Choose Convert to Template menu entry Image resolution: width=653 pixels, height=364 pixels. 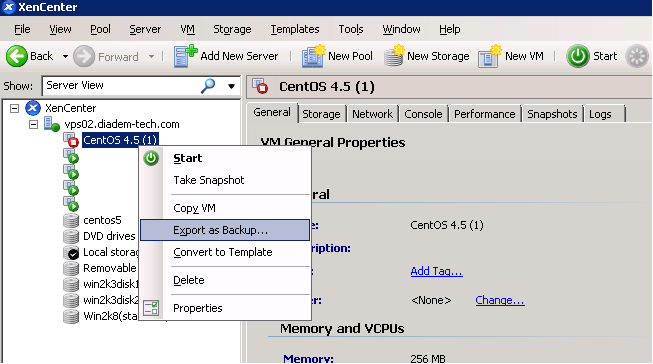coord(225,252)
